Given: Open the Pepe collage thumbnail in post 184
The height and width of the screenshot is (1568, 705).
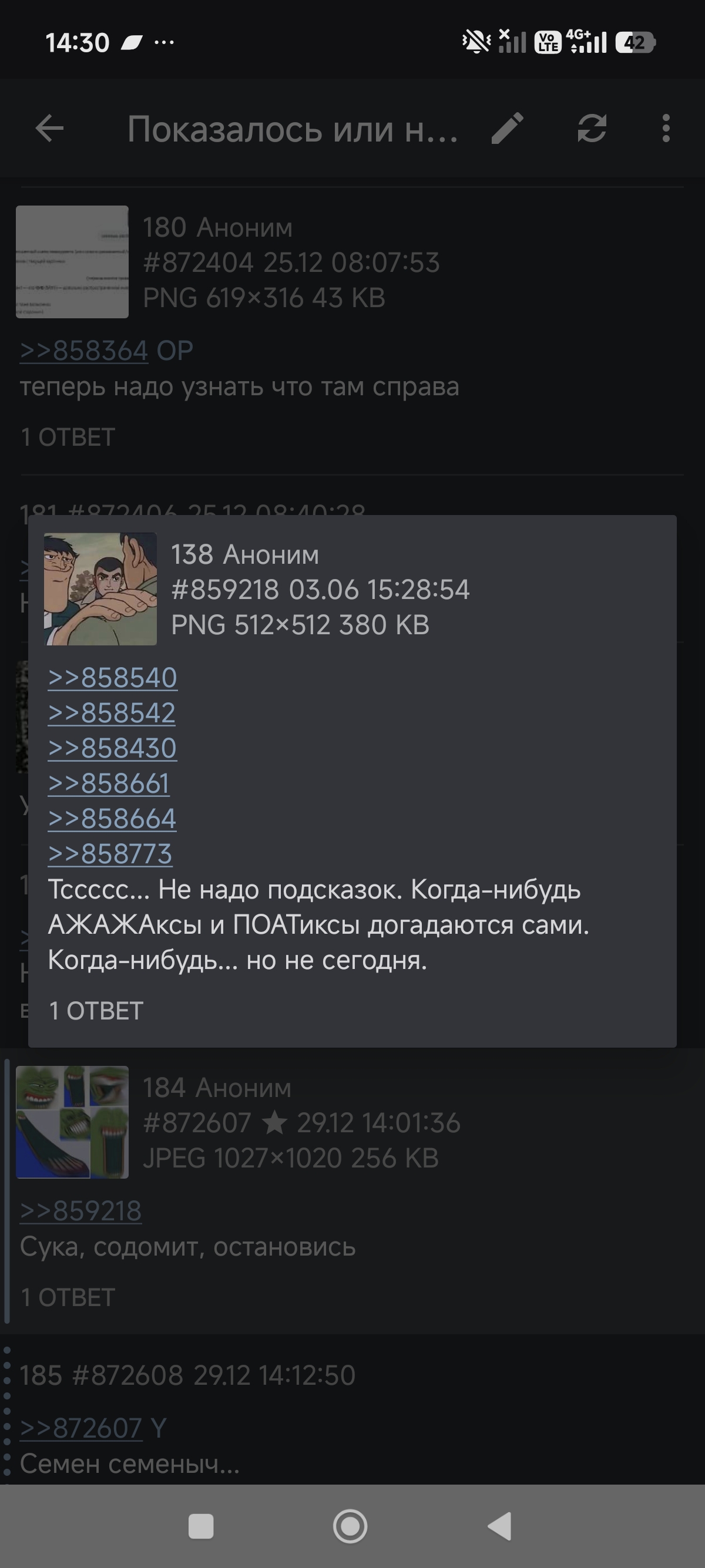Looking at the screenshot, I should (72, 1122).
